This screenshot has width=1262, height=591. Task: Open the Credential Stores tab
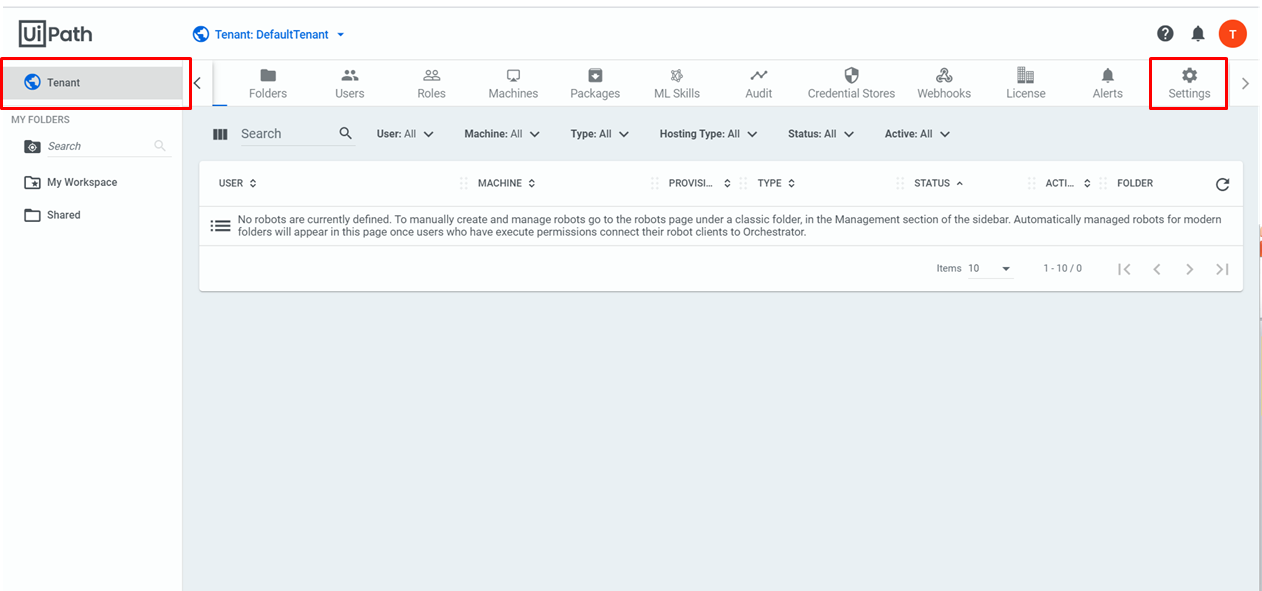(851, 83)
